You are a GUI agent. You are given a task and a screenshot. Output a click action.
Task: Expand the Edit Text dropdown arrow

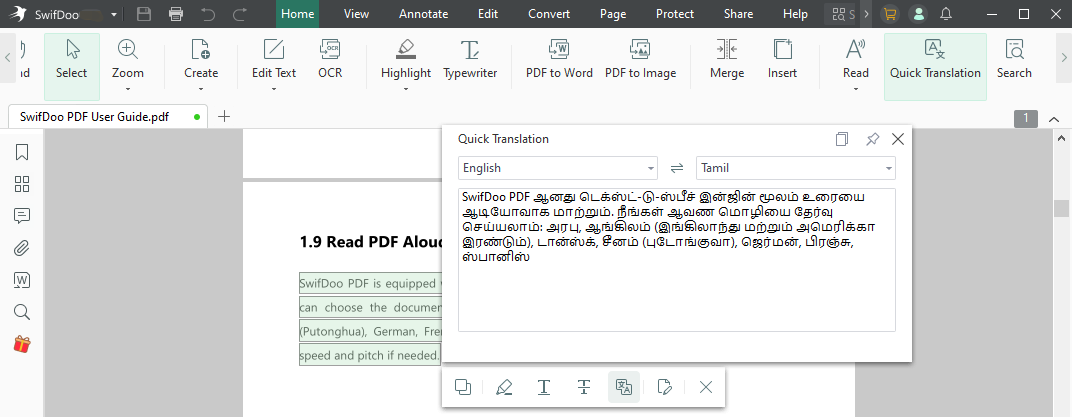pos(273,89)
